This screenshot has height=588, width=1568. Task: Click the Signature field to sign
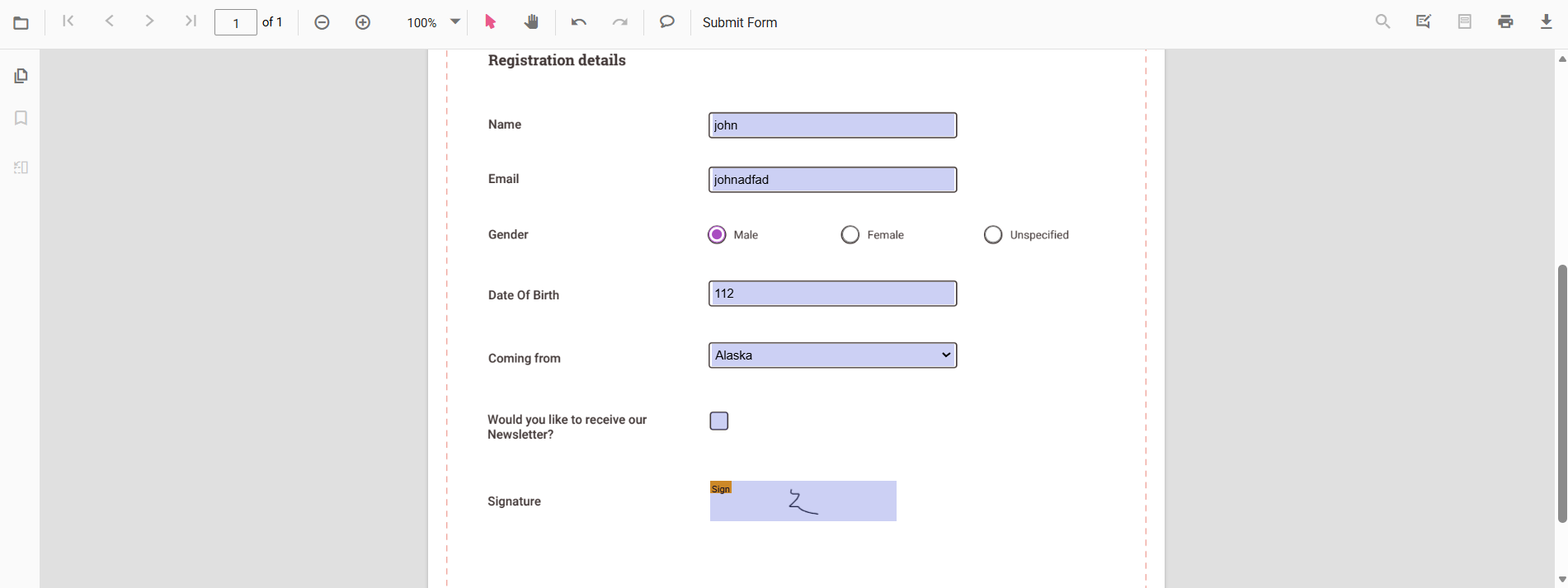(803, 501)
